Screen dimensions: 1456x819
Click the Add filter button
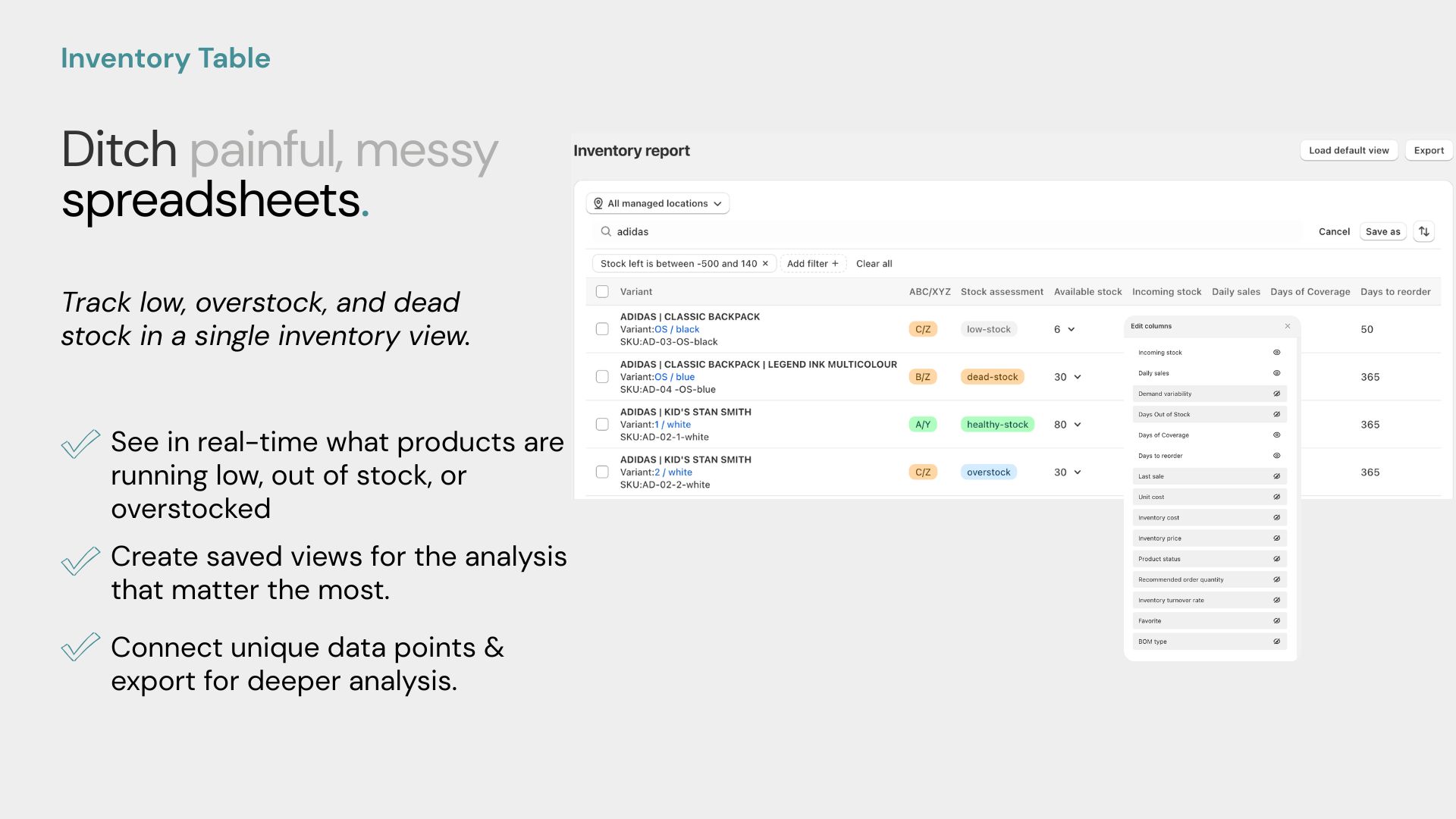(x=813, y=264)
